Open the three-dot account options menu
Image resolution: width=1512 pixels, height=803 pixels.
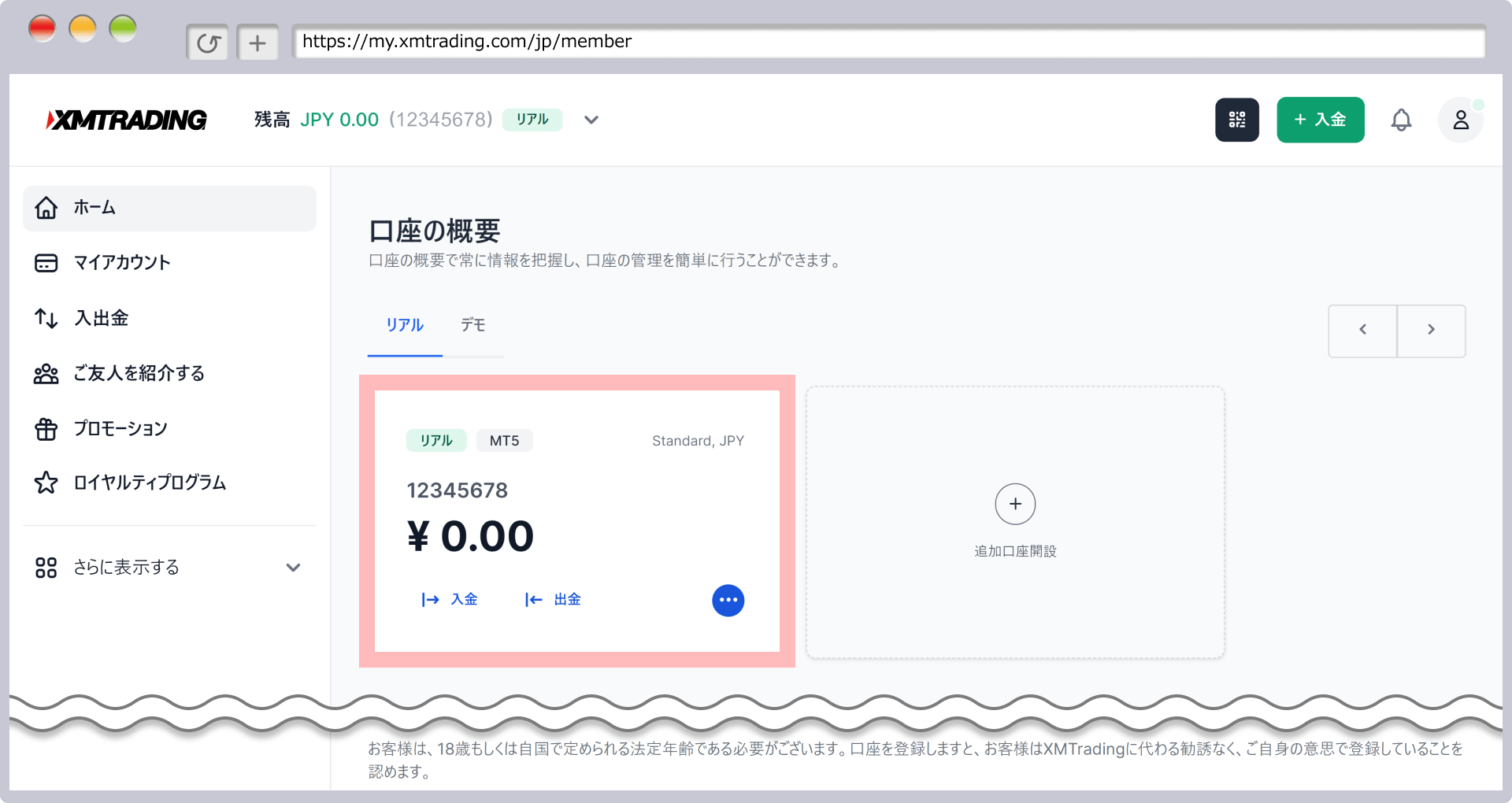pos(728,600)
